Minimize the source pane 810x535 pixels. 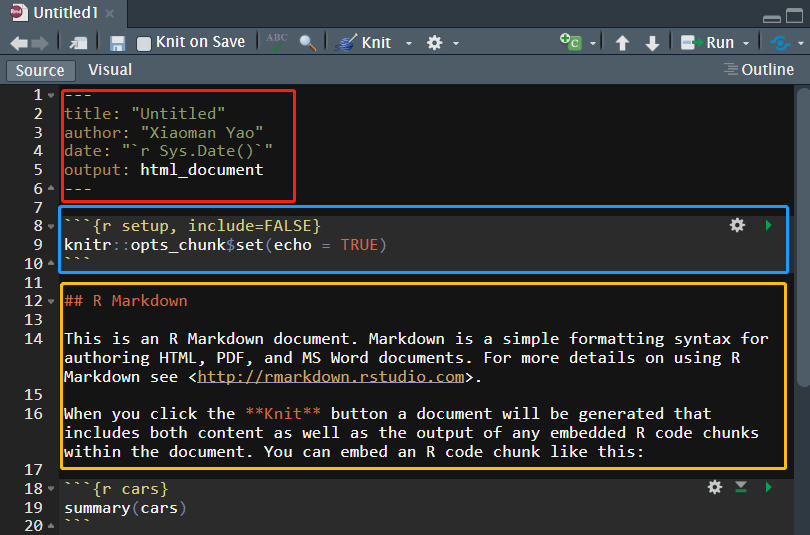click(x=772, y=19)
